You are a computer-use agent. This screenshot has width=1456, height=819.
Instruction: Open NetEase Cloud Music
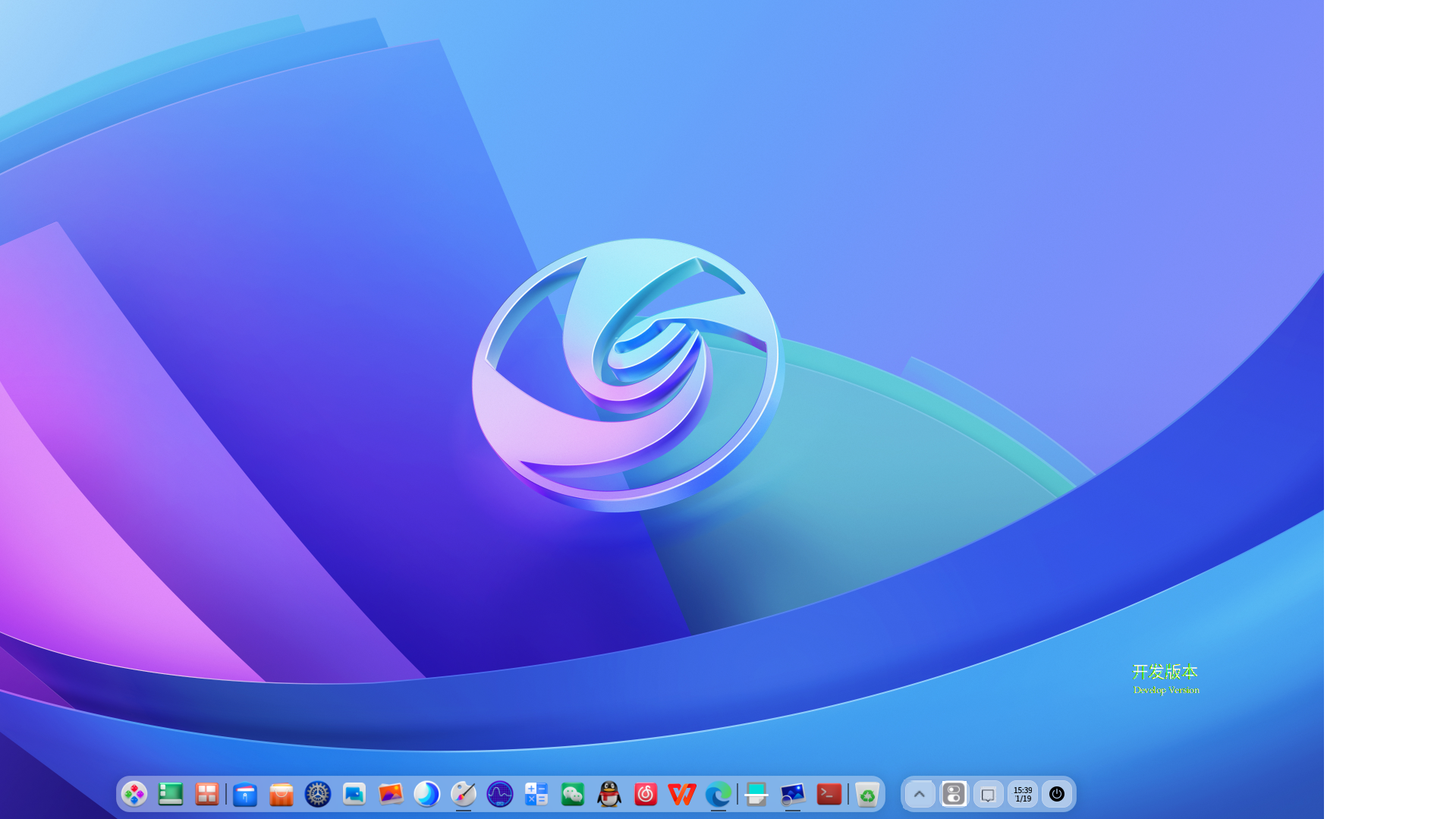646,794
